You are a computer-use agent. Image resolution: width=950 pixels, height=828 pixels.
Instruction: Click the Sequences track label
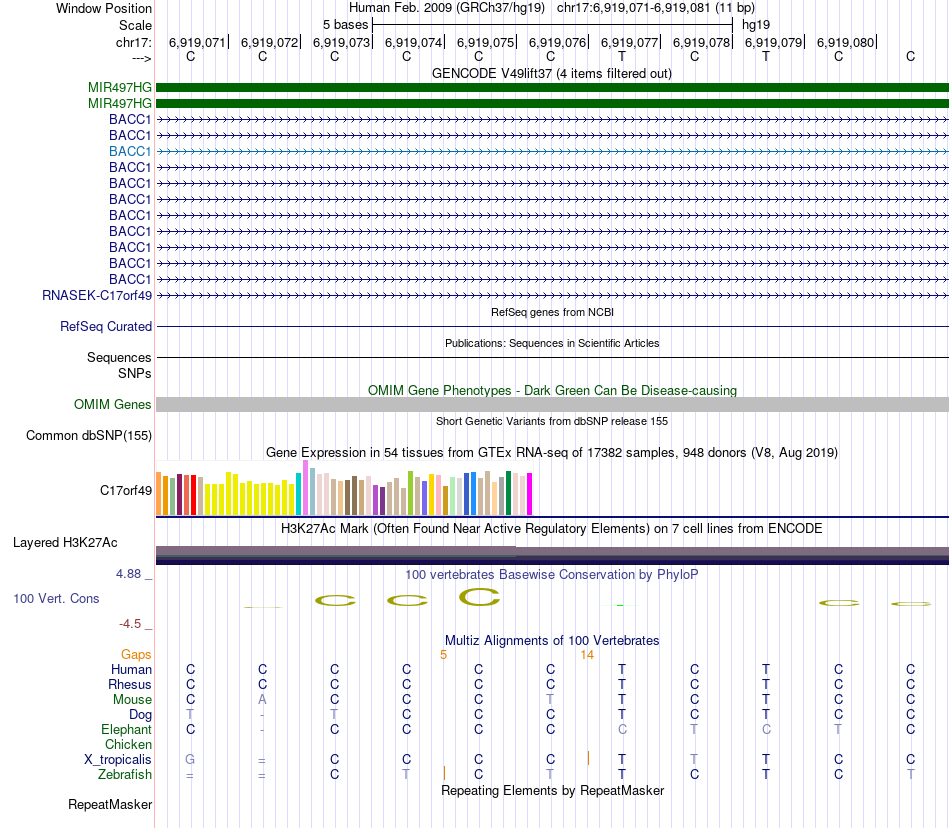pos(119,357)
